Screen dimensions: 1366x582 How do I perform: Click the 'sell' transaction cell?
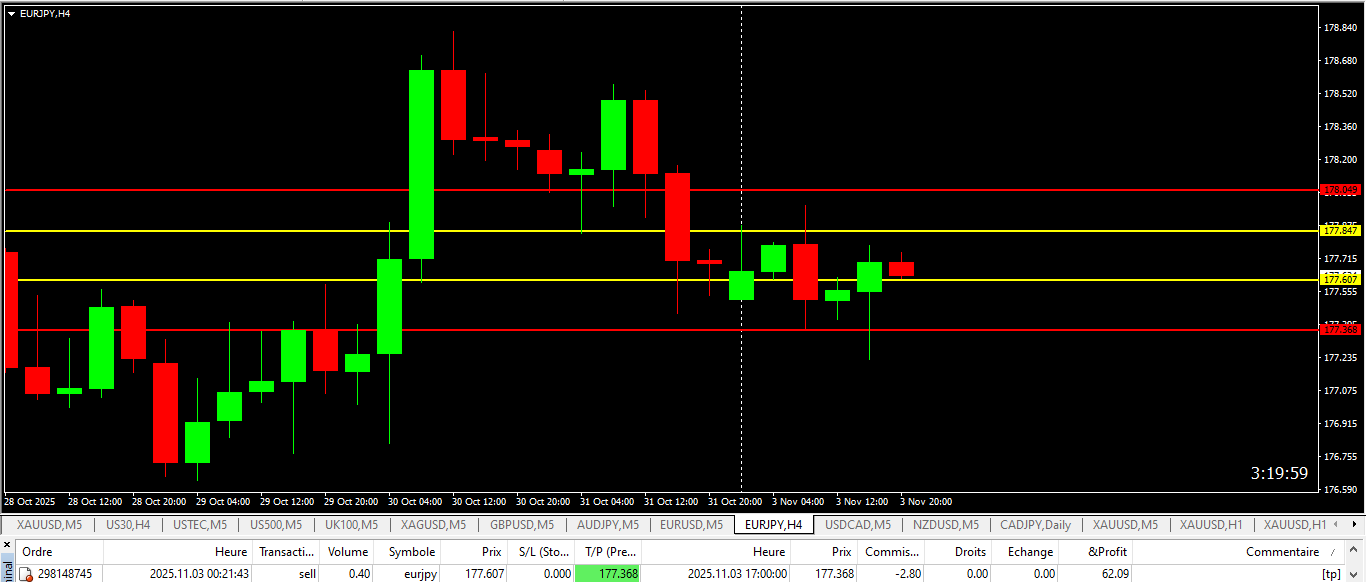click(307, 574)
